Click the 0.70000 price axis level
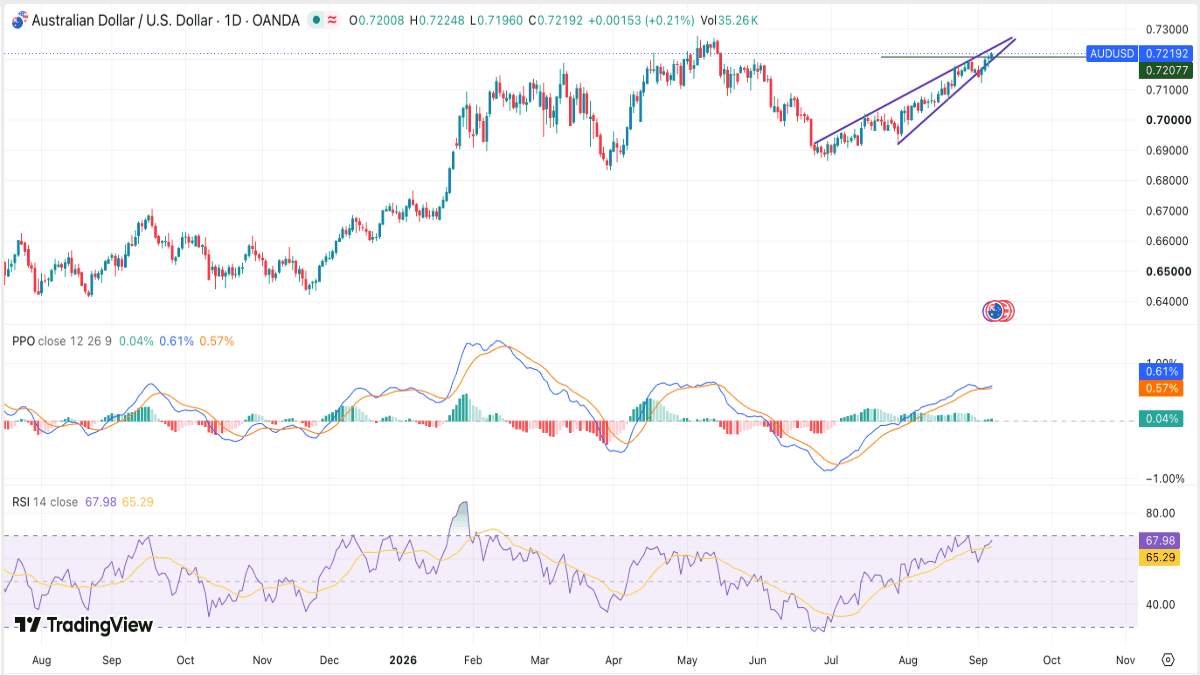The width and height of the screenshot is (1200, 675). click(x=1166, y=120)
